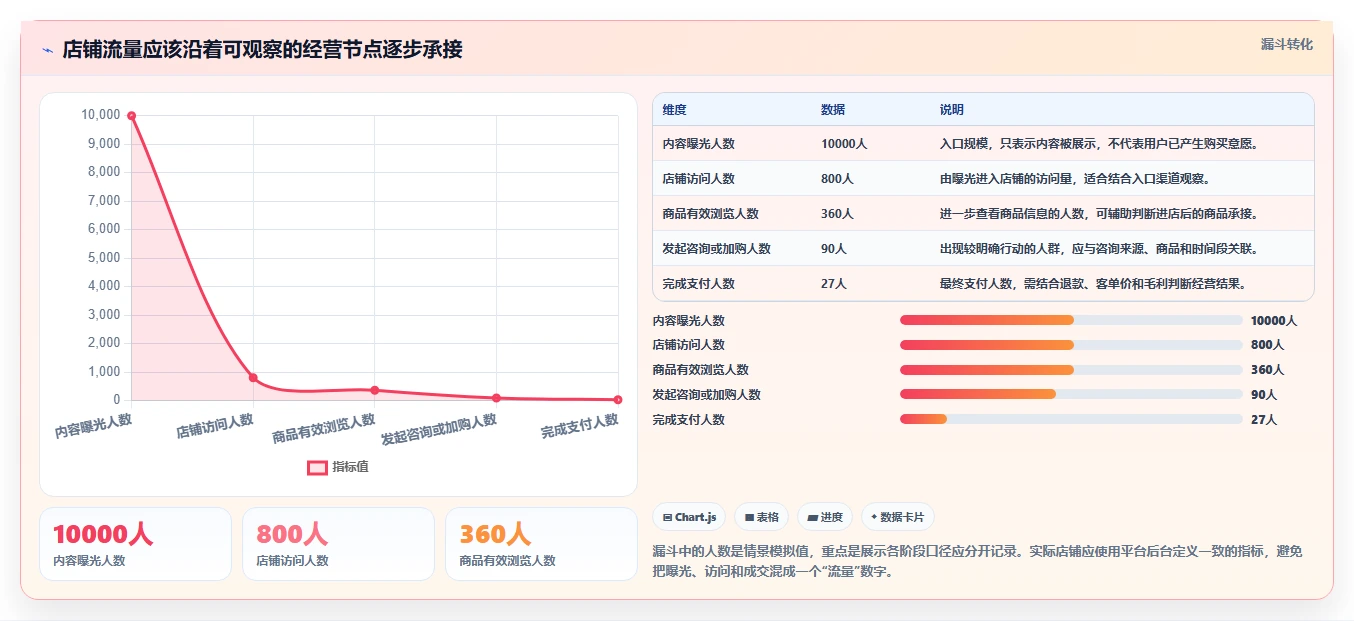Click the chart icon in the Chart.js tag
Screen dimensions: 1354x621
pos(667,518)
